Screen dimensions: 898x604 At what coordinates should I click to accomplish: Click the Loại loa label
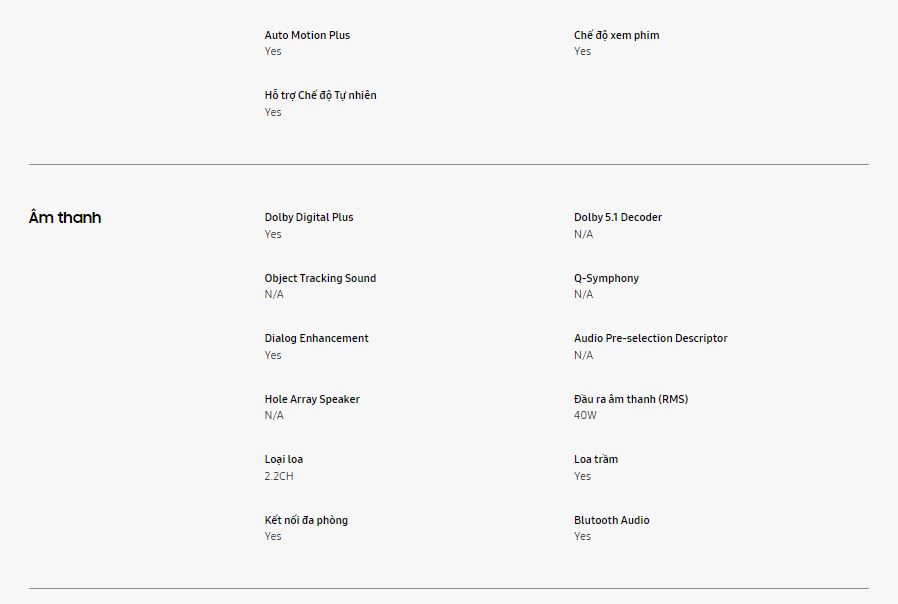[x=283, y=459]
